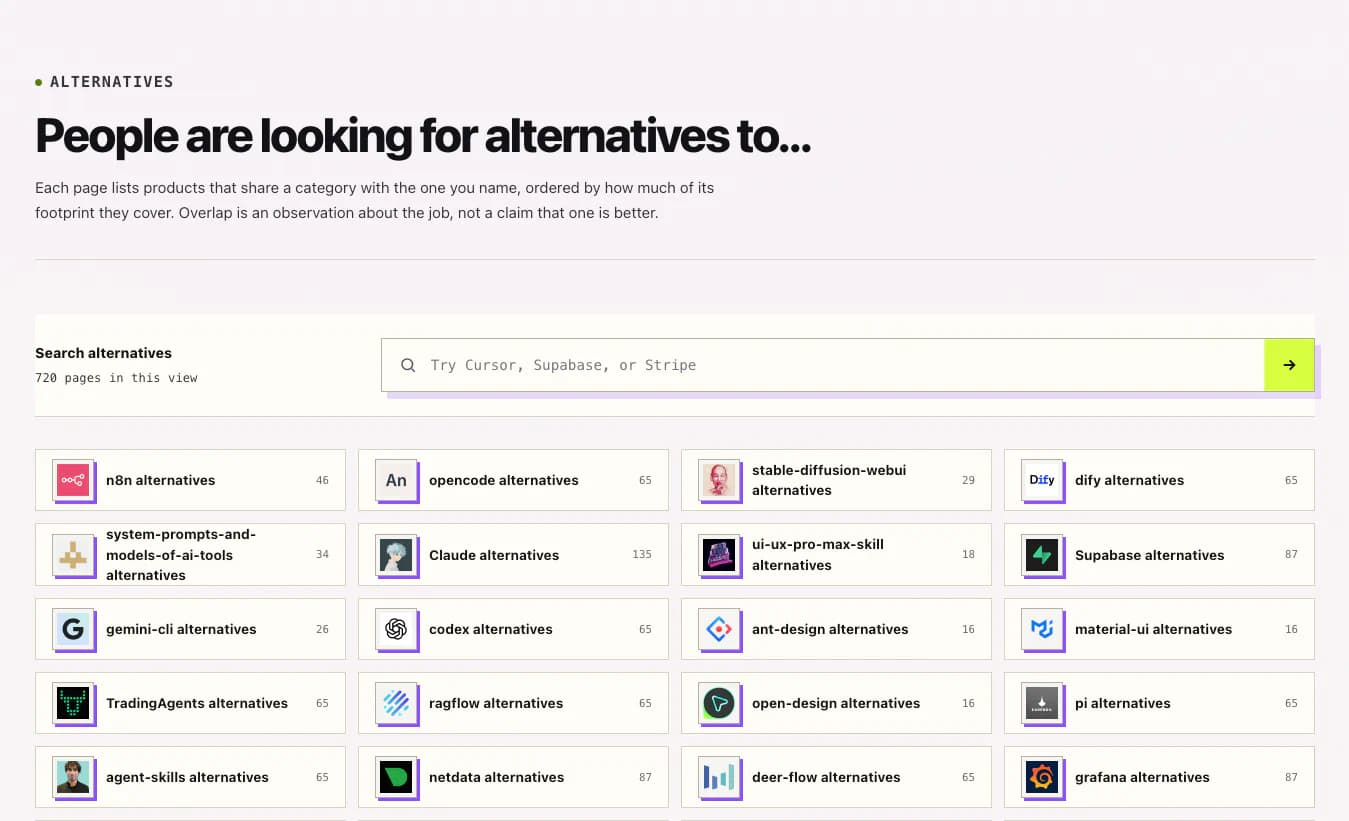
Task: Click the count 26 on gemini-cli card
Action: pyautogui.click(x=322, y=629)
